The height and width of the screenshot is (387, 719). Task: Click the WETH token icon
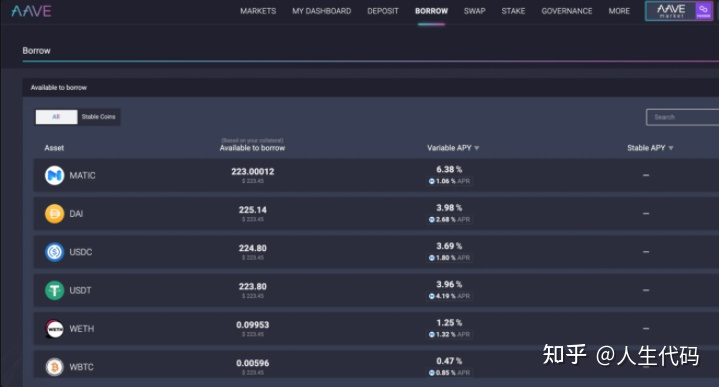[55, 329]
